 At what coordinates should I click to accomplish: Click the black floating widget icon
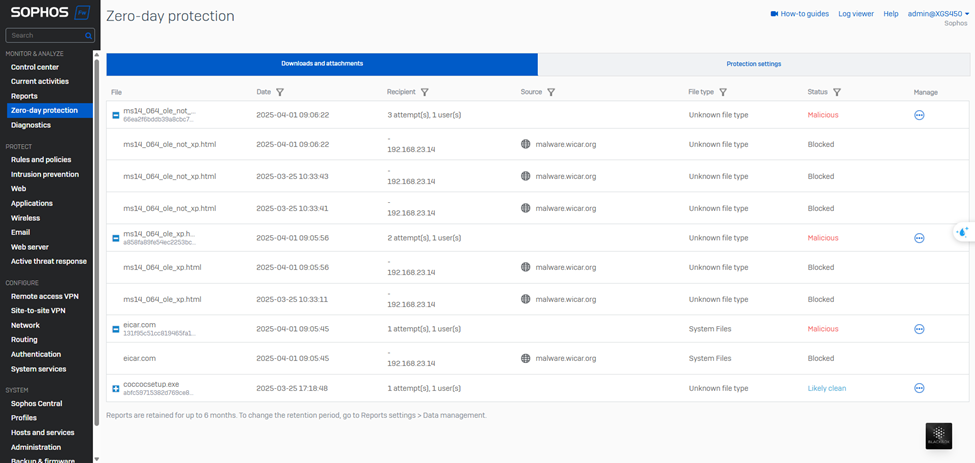(938, 435)
